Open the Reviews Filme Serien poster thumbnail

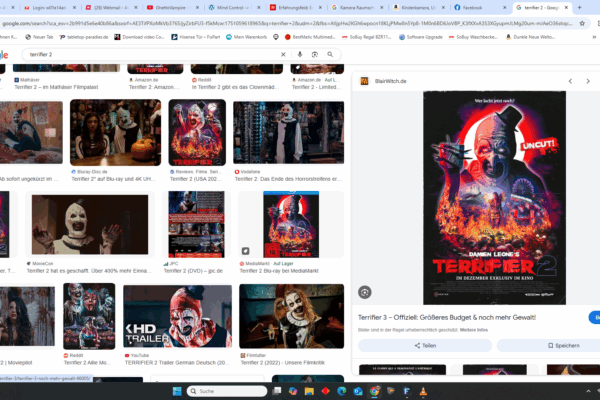197,132
